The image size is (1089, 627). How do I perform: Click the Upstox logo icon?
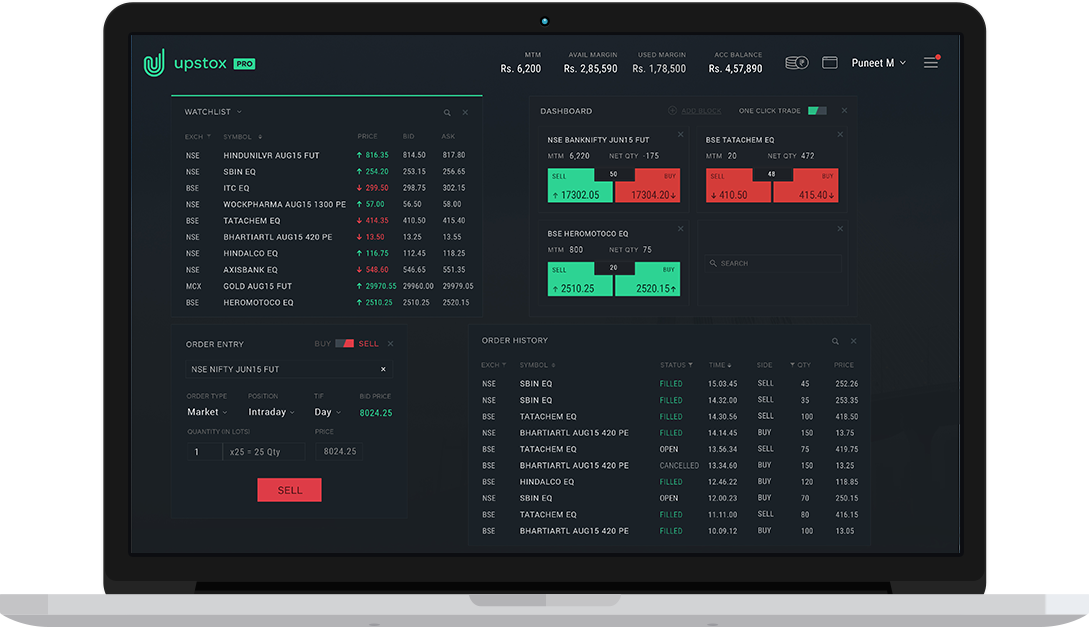154,62
